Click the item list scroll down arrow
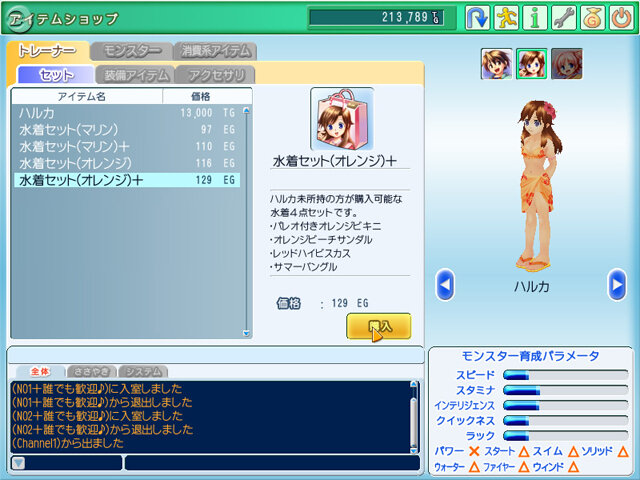This screenshot has height=480, width=640. coord(246,333)
